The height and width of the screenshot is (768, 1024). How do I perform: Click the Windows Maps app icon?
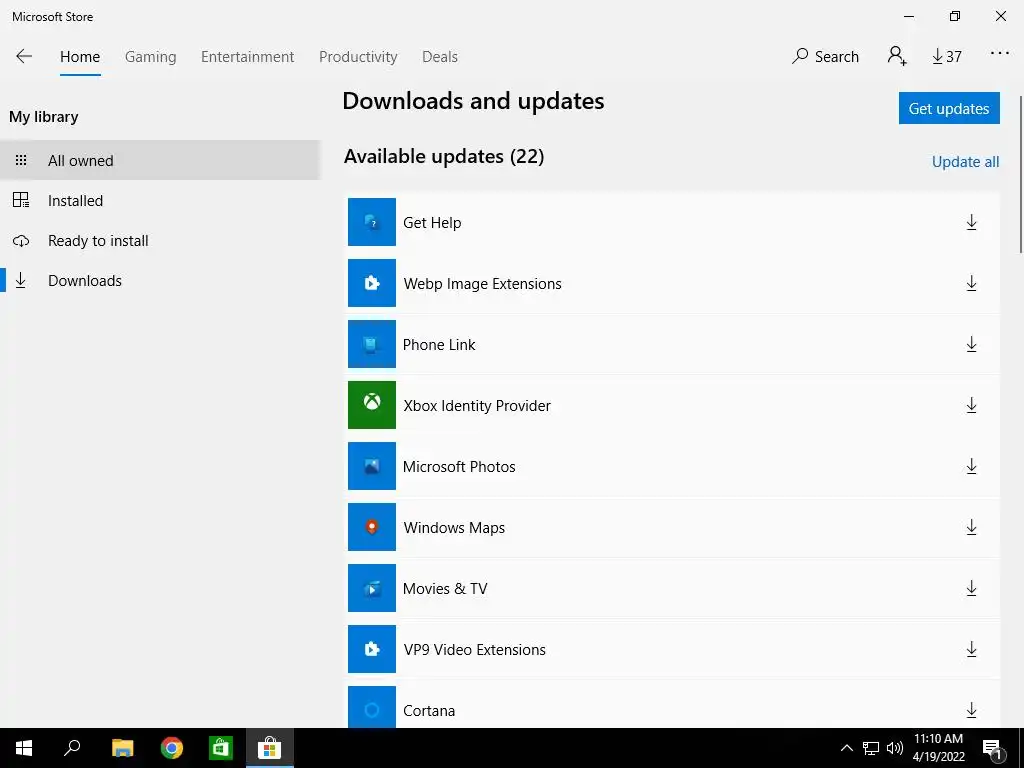372,527
